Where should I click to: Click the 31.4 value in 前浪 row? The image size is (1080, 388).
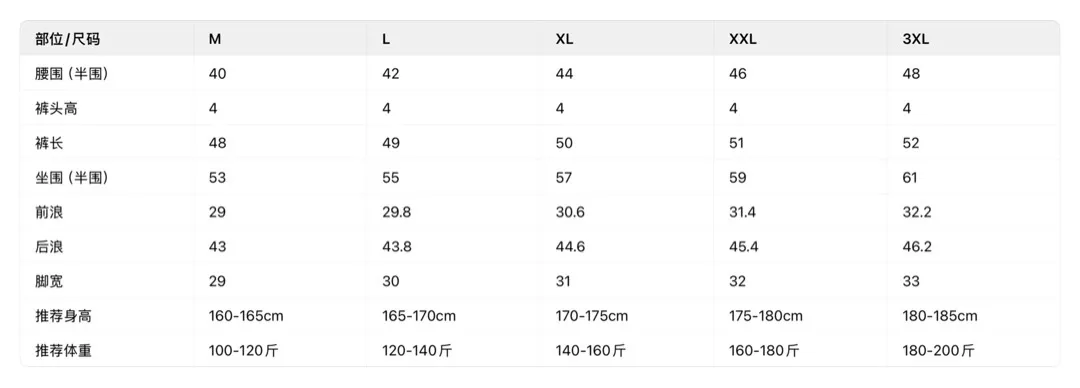click(742, 212)
